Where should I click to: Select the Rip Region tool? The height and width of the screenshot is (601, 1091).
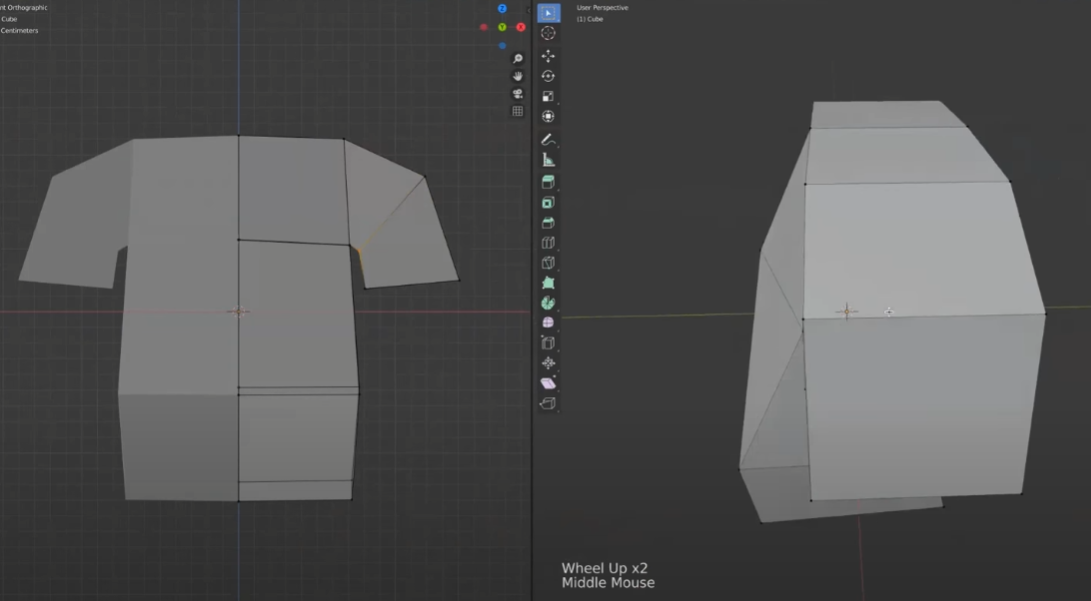coord(548,403)
